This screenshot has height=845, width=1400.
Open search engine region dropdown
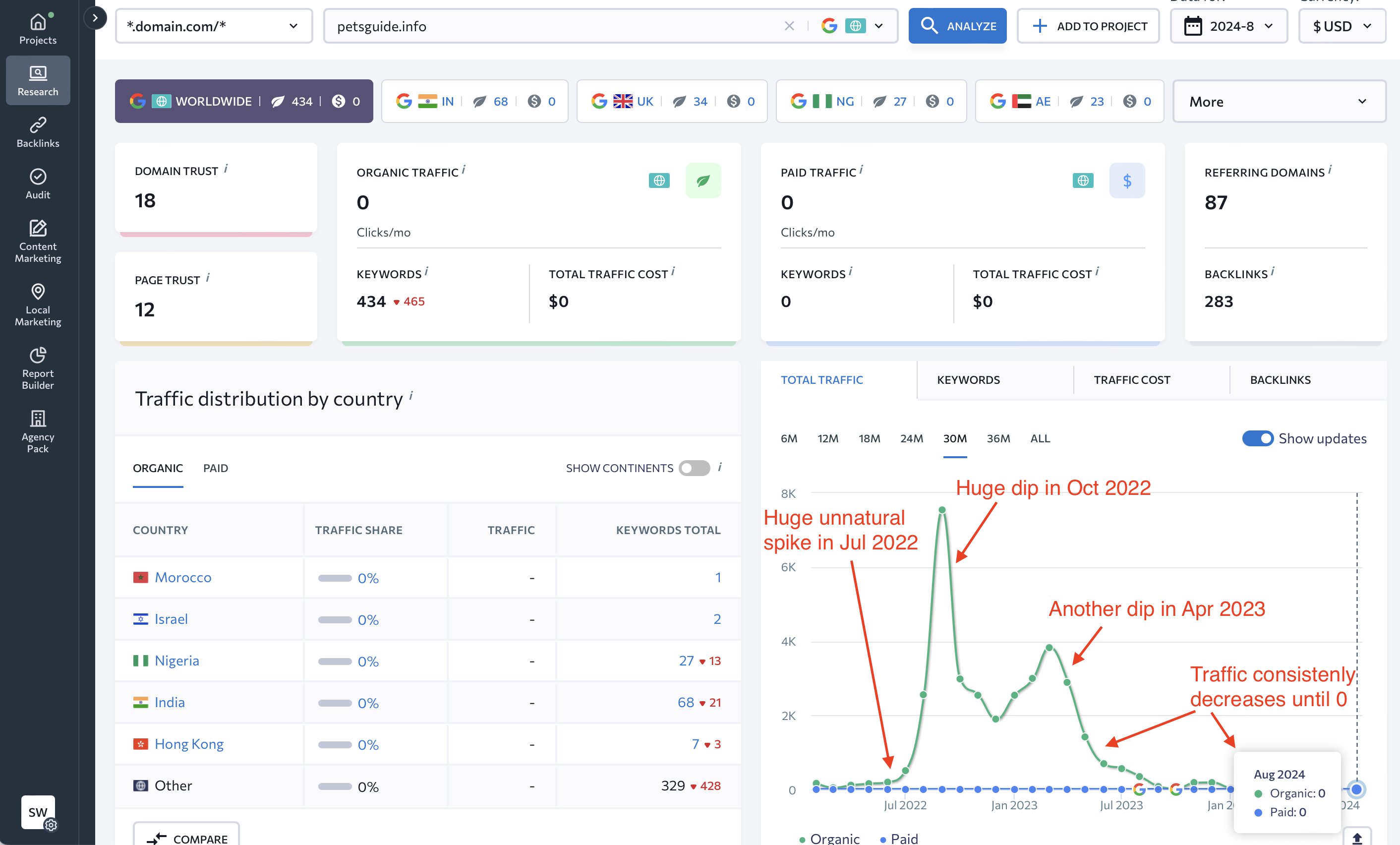tap(852, 26)
